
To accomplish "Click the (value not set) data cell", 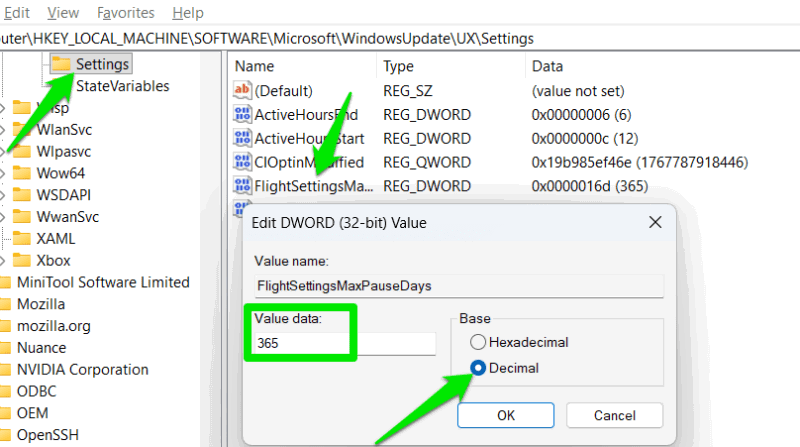I will pyautogui.click(x=578, y=90).
